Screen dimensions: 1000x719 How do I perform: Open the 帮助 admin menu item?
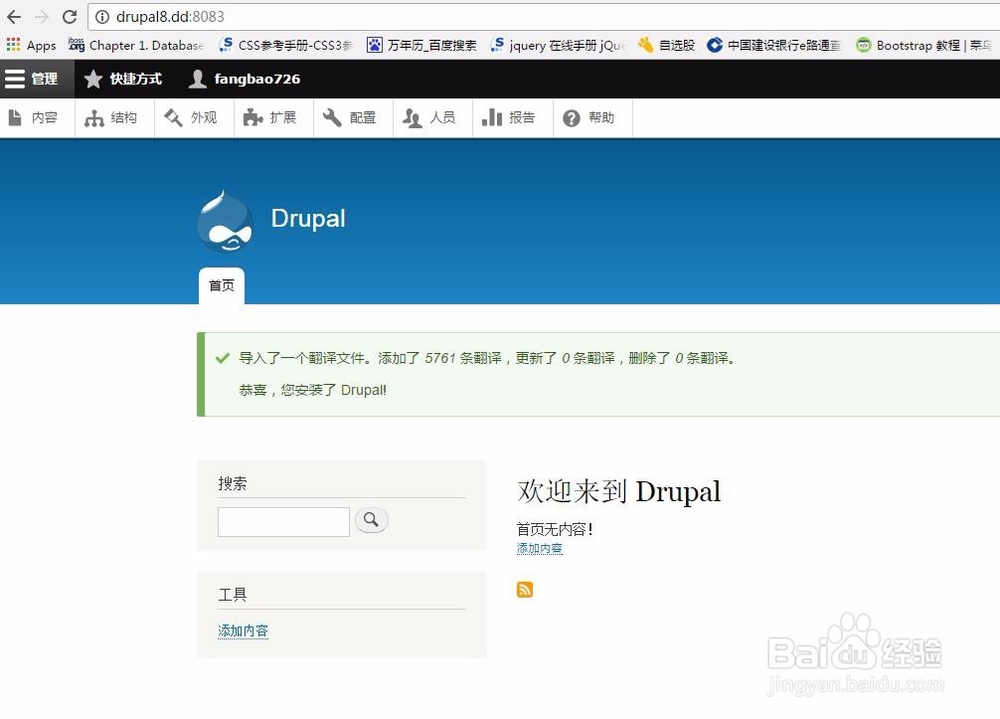point(592,118)
